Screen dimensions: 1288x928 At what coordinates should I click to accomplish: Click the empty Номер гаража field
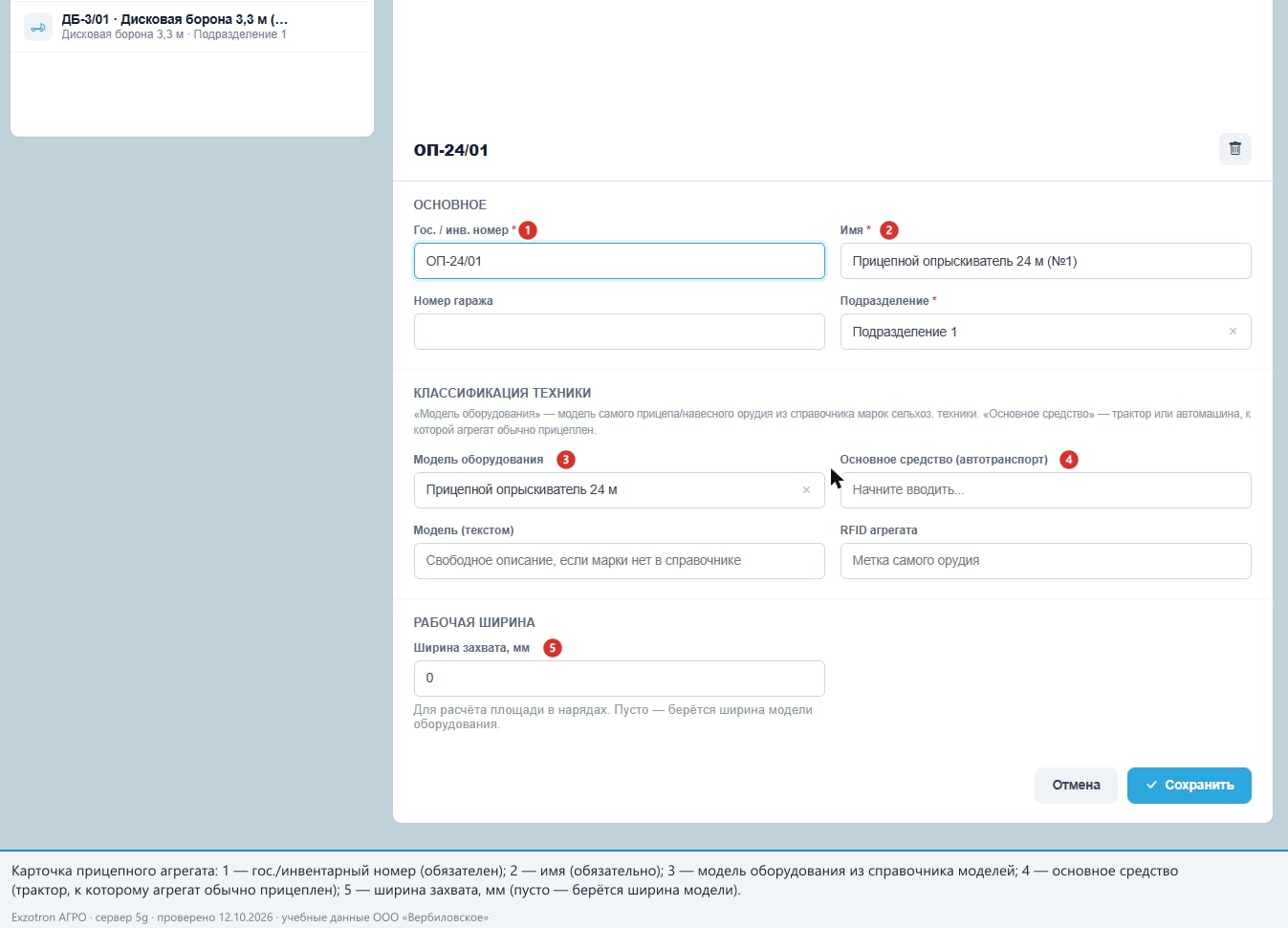[619, 332]
